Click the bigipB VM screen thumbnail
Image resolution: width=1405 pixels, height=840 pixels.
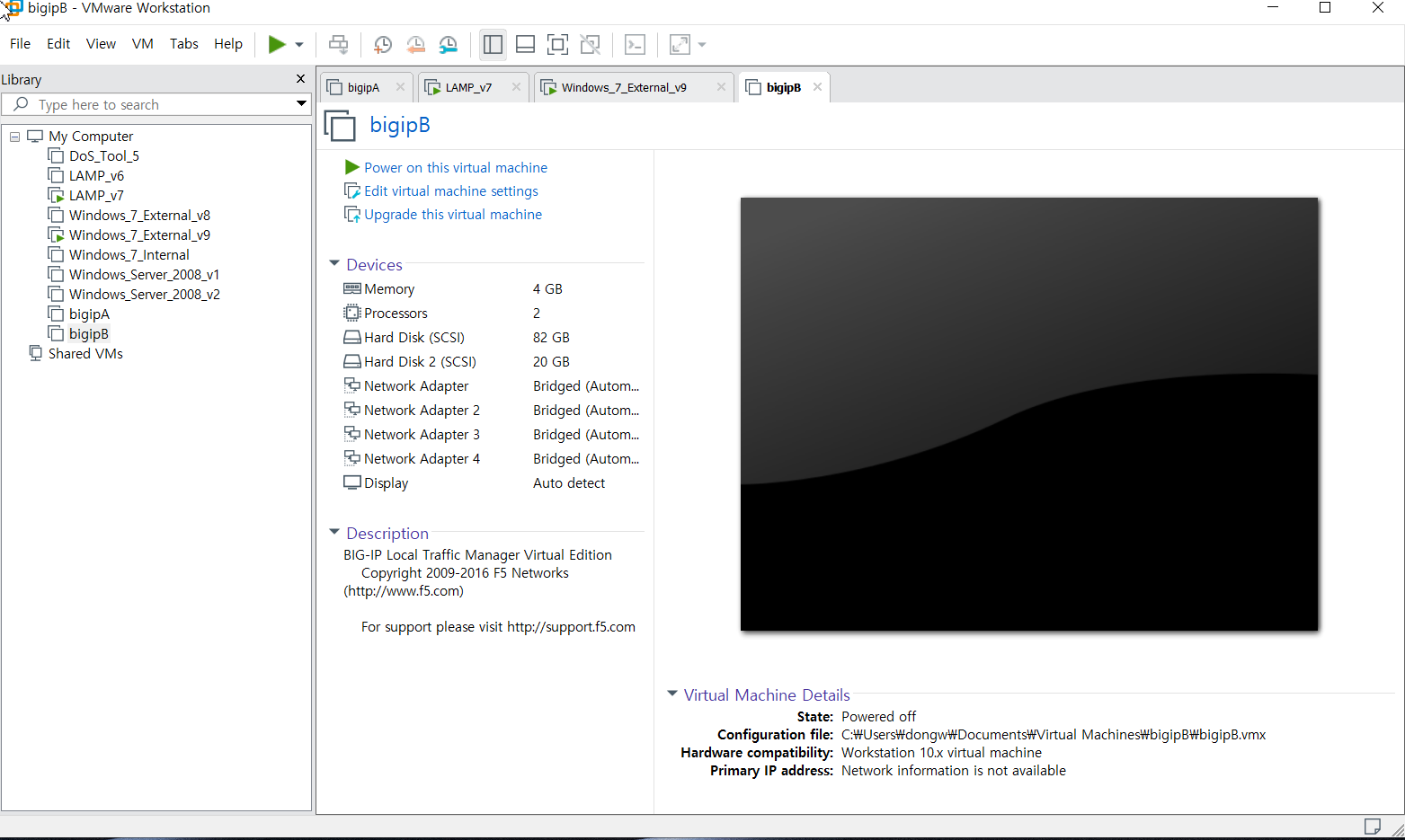(x=1029, y=414)
